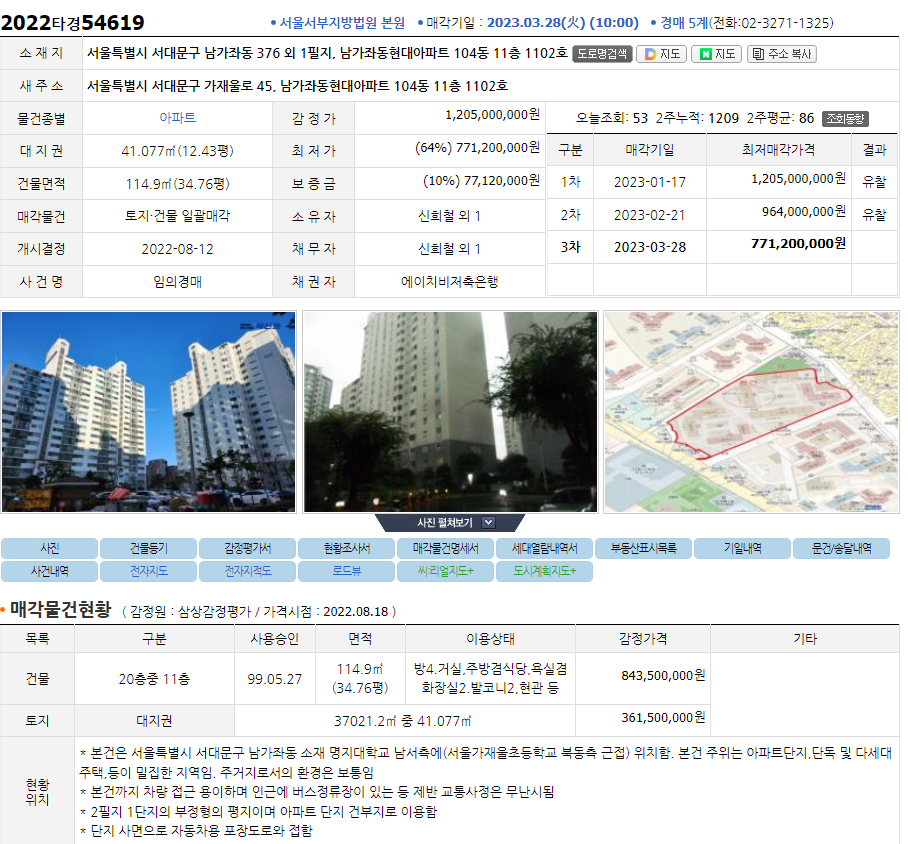Click the 경매 5계 department text
The image size is (908, 844).
683,23
